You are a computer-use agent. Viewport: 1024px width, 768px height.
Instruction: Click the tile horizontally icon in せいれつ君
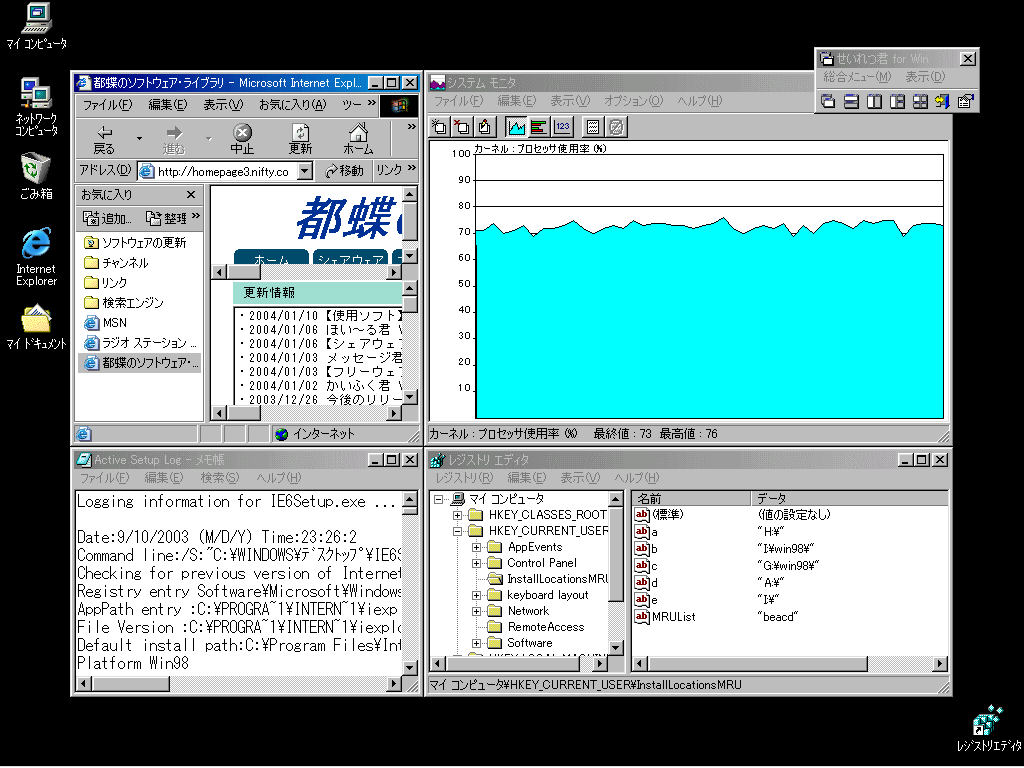click(852, 101)
